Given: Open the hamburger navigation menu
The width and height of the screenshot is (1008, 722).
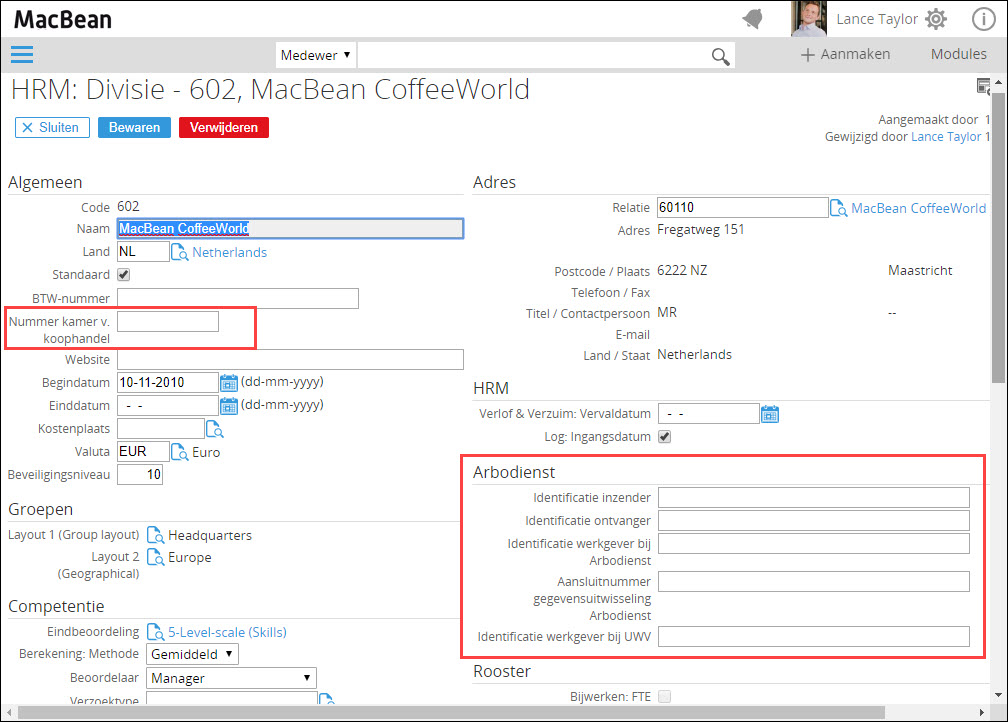Looking at the screenshot, I should pos(22,55).
